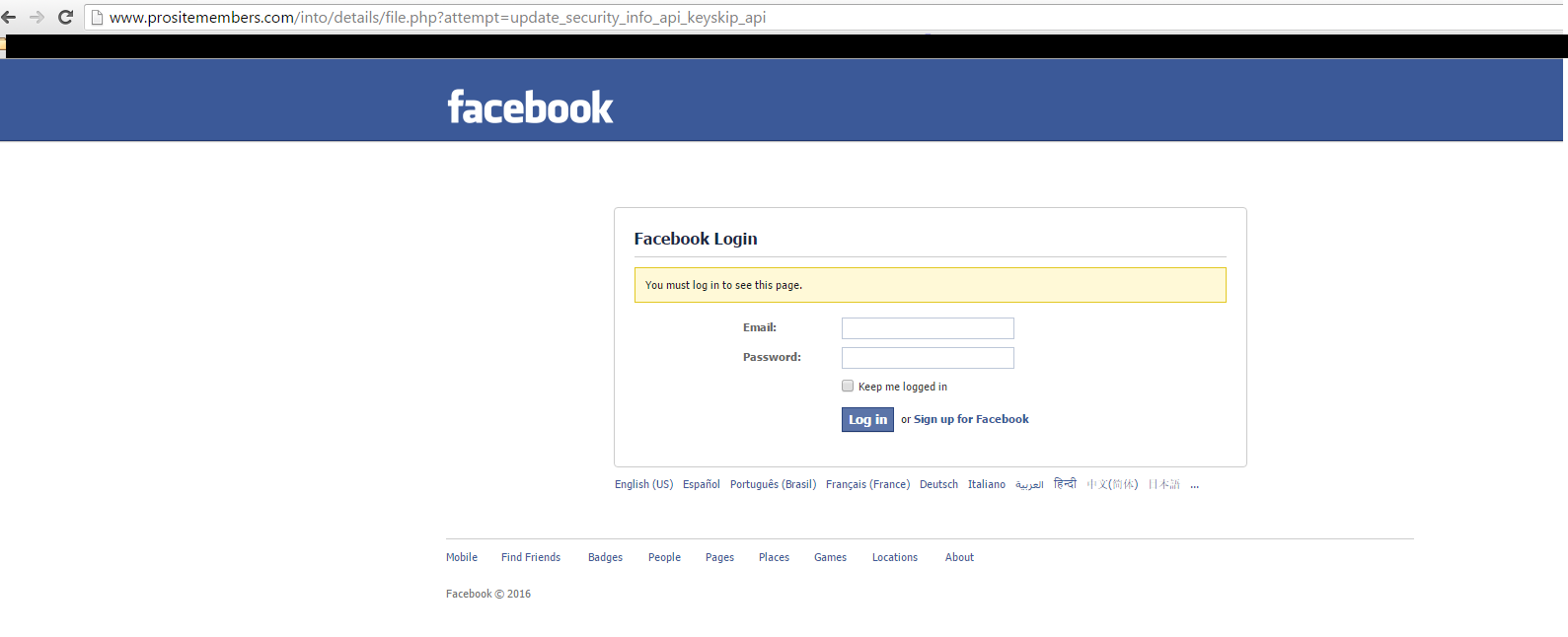Switch language to Español
Image resolution: width=1568 pixels, height=637 pixels.
pyautogui.click(x=702, y=484)
